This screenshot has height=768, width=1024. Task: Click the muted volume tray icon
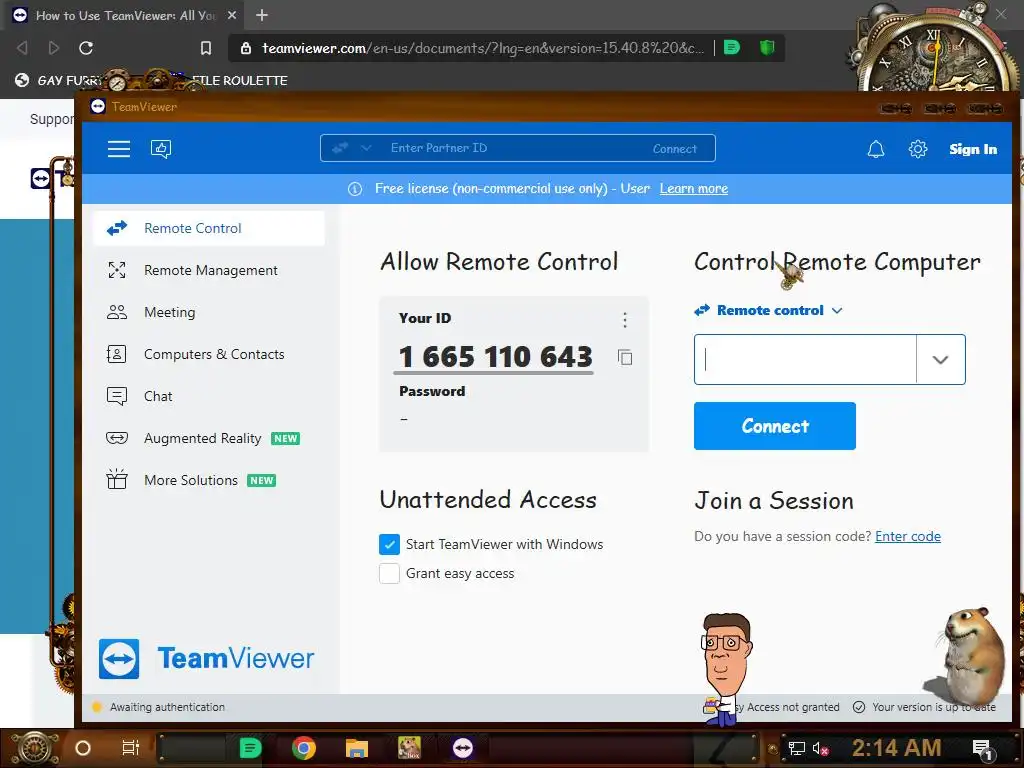point(820,748)
